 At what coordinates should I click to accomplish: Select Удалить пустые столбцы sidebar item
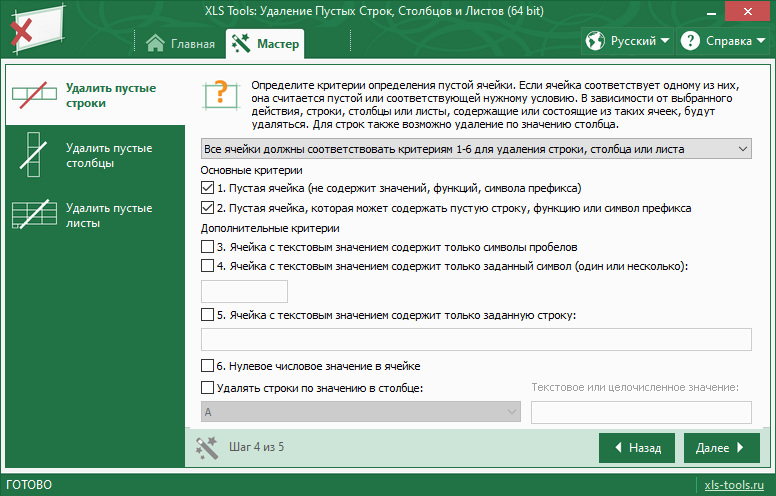[x=95, y=155]
